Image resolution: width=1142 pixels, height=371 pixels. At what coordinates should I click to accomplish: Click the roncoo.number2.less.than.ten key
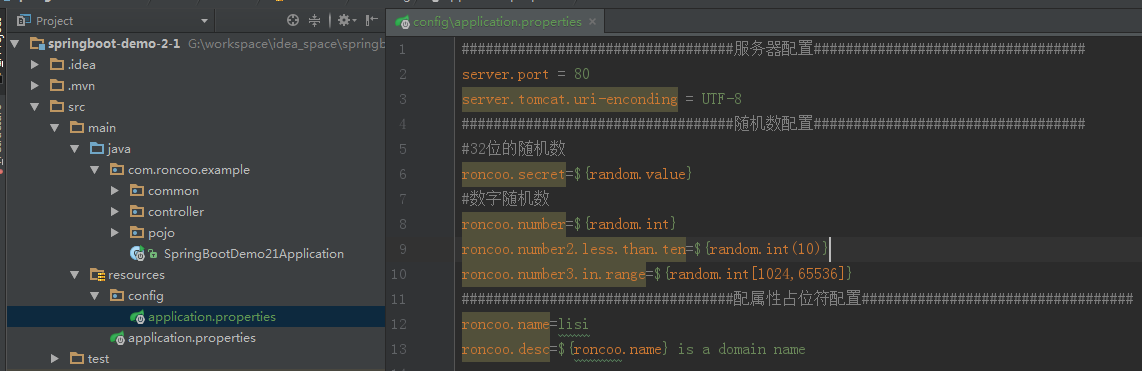(574, 249)
